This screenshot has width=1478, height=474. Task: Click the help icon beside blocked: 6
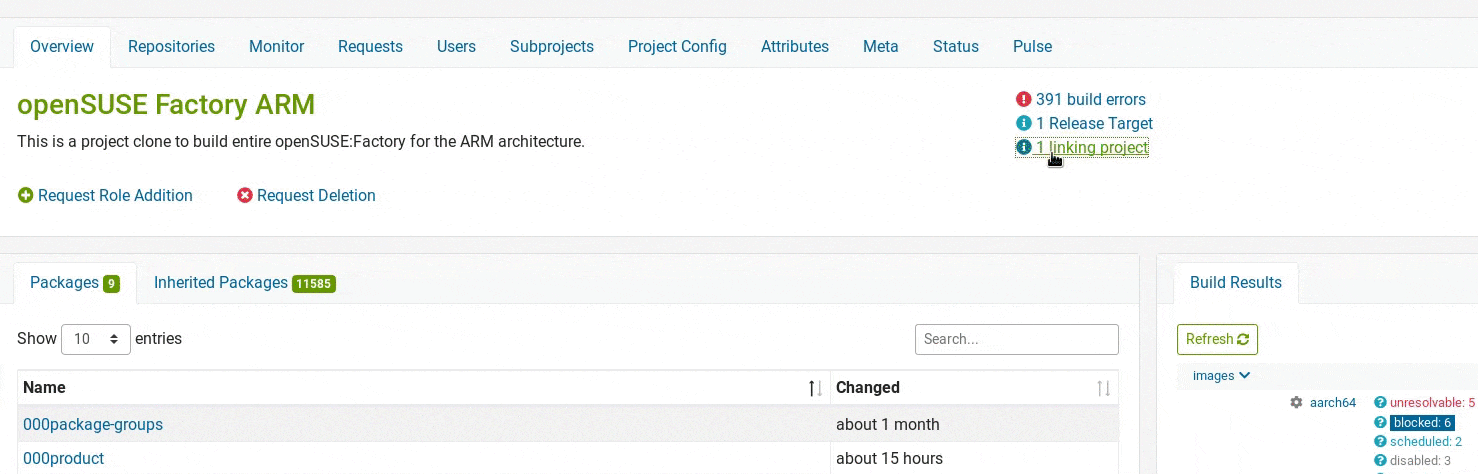point(1380,422)
